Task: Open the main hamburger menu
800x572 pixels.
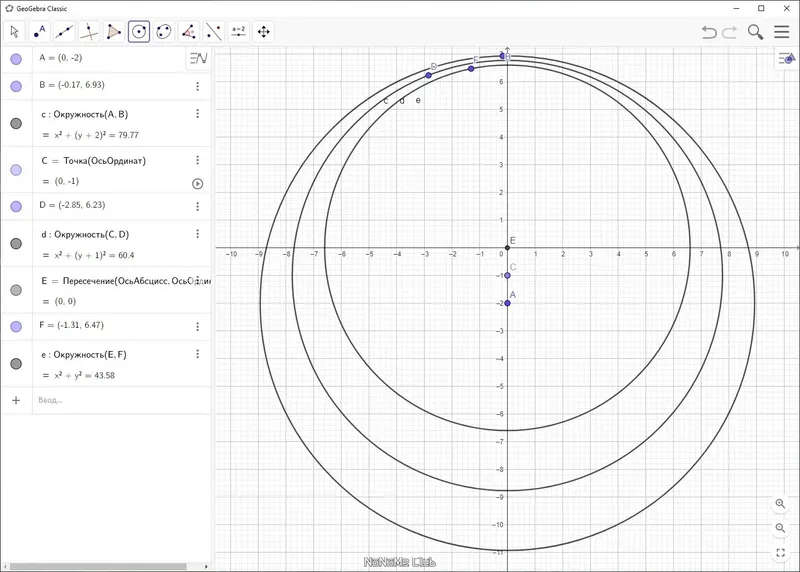Action: (782, 32)
